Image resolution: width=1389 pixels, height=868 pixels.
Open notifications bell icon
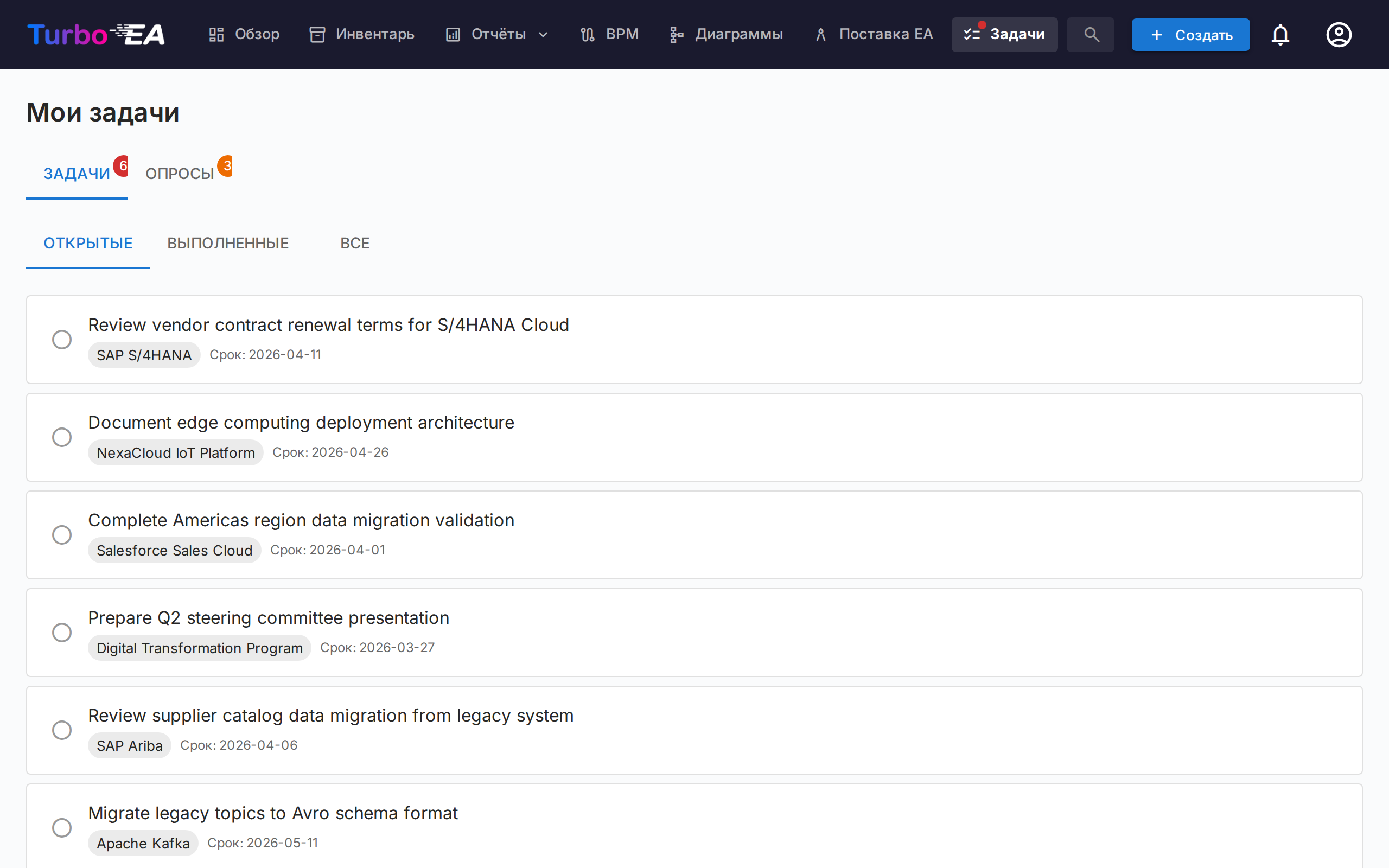point(1280,34)
